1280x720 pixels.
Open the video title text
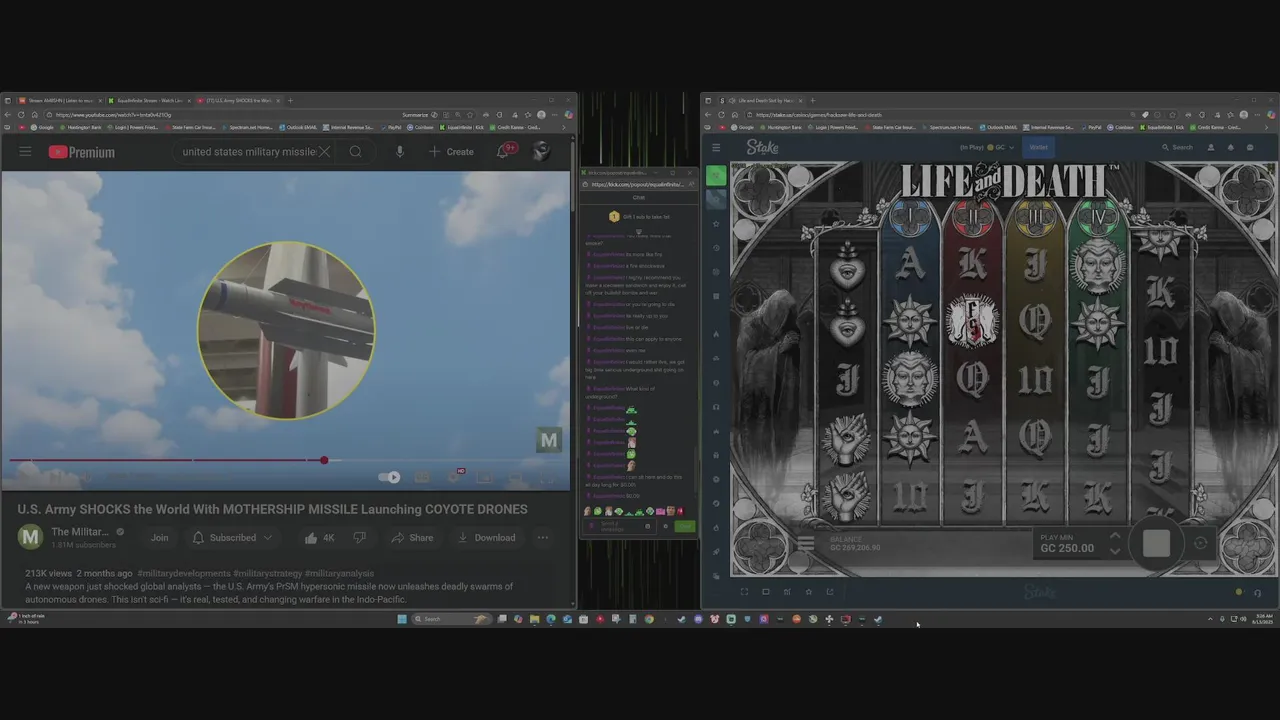click(272, 509)
